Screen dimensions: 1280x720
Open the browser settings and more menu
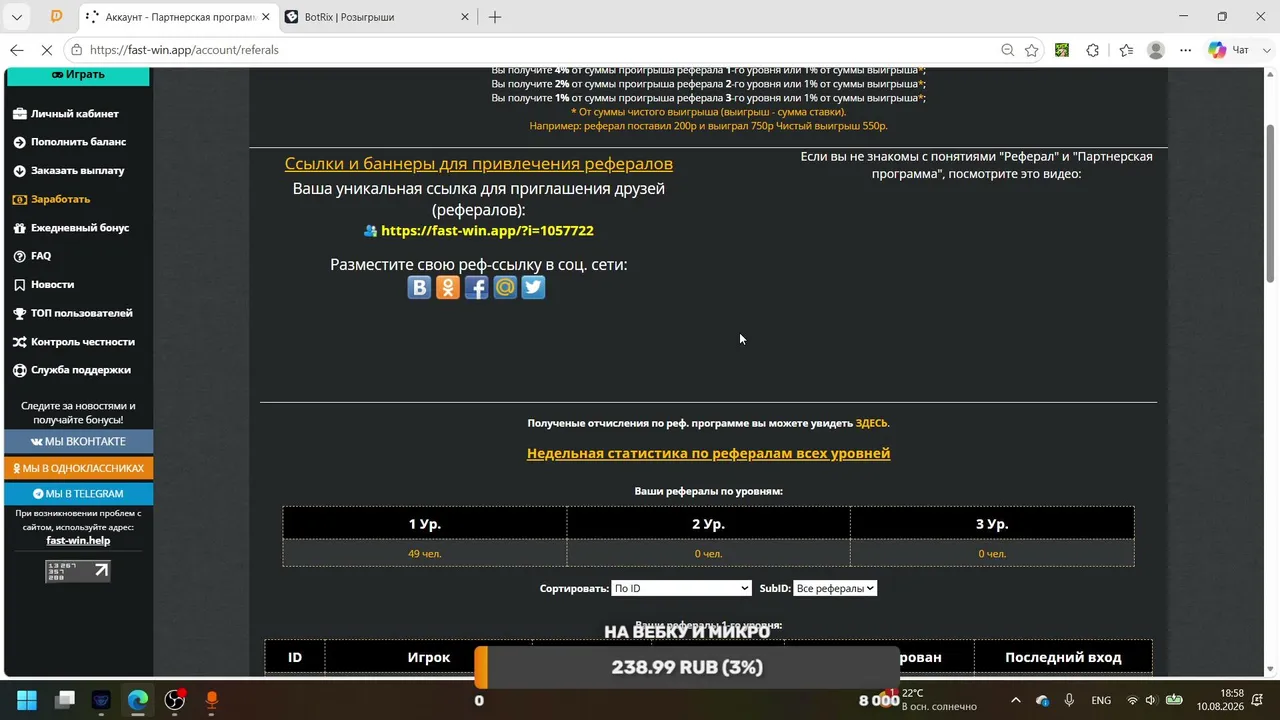coord(1185,50)
